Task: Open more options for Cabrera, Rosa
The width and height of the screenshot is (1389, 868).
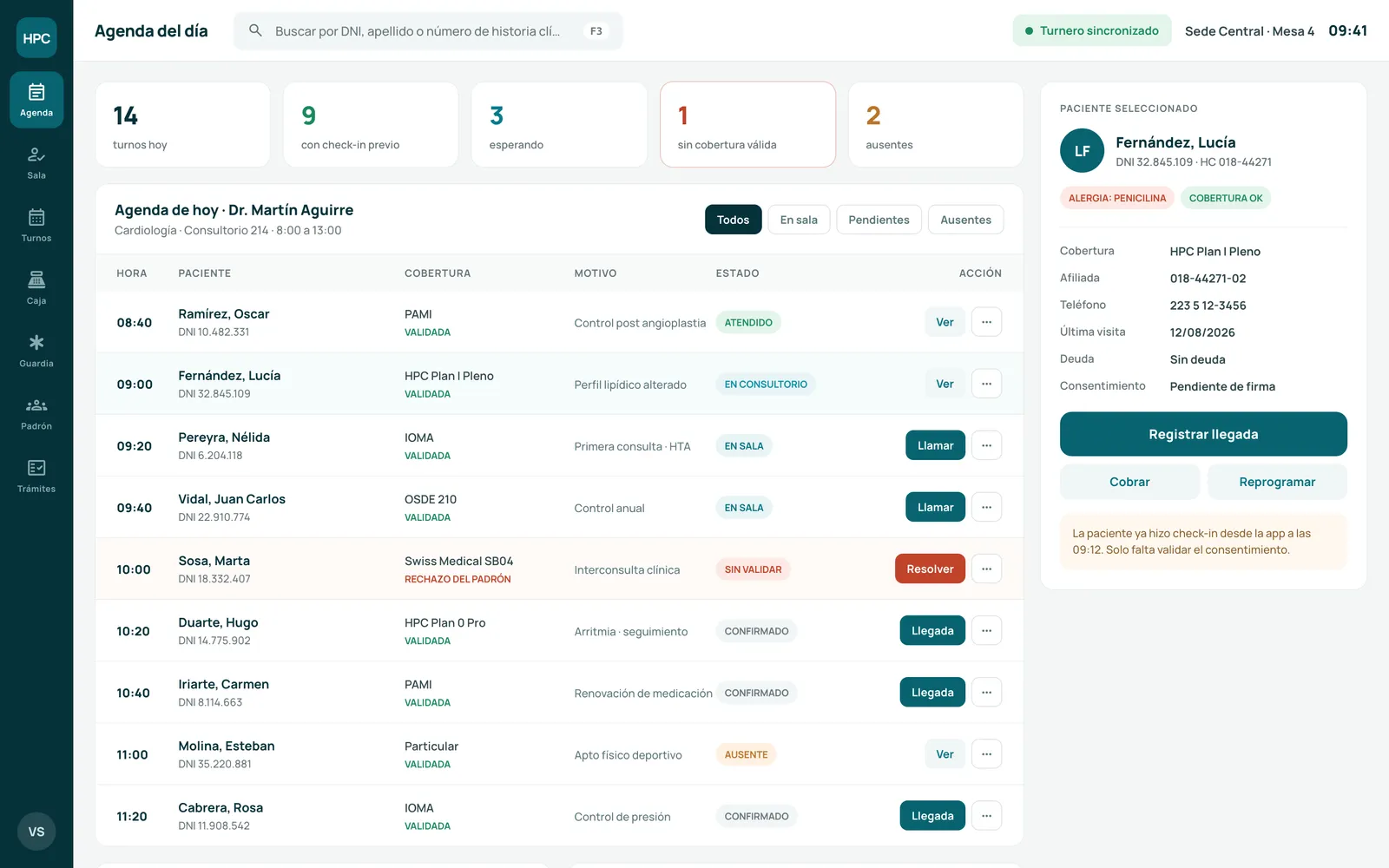Action: coord(986,815)
